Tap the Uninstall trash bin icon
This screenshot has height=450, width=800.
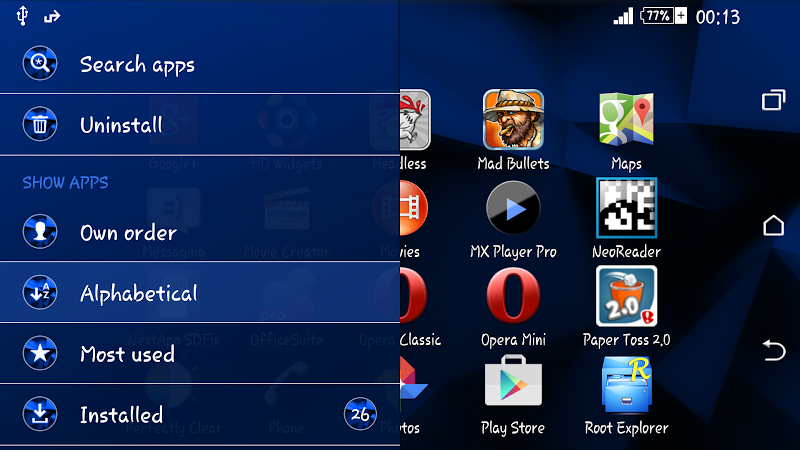pos(40,124)
